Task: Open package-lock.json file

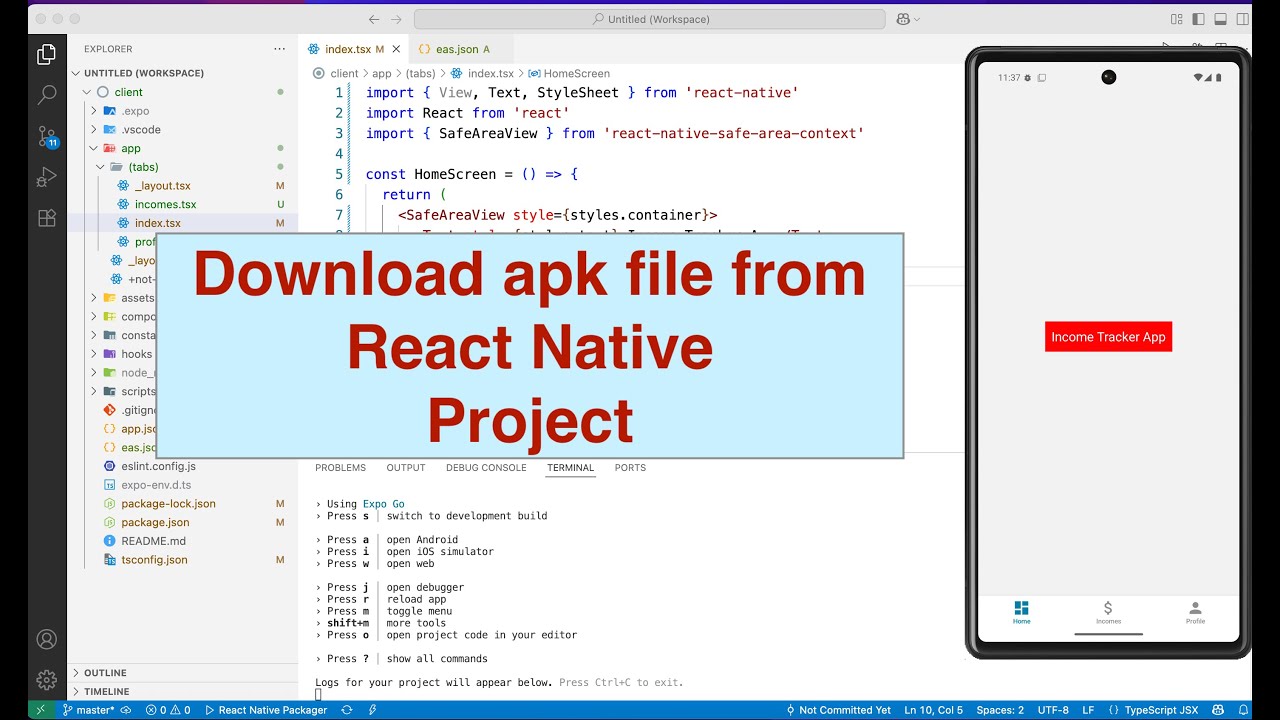Action: [168, 504]
